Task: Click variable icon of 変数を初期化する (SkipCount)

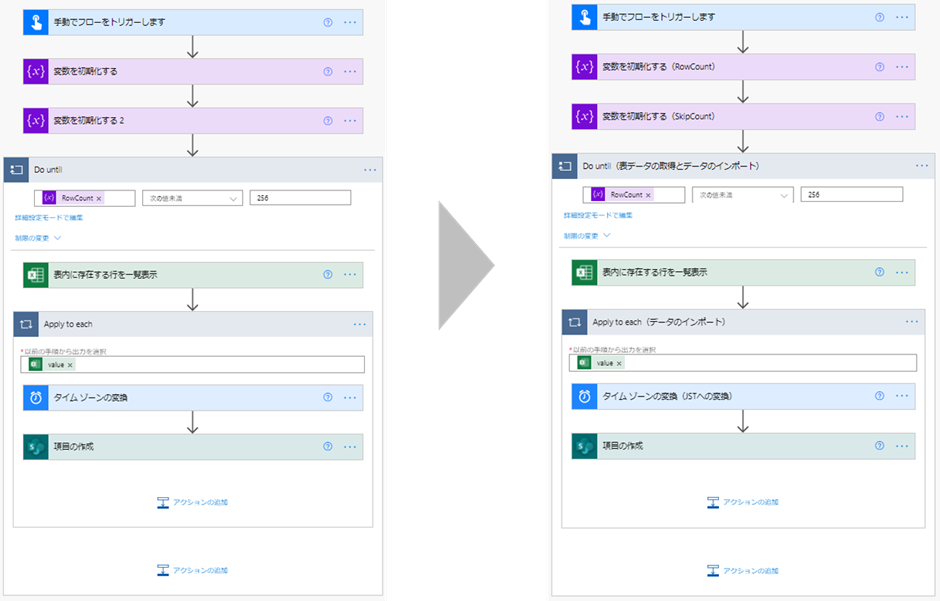Action: (x=585, y=117)
